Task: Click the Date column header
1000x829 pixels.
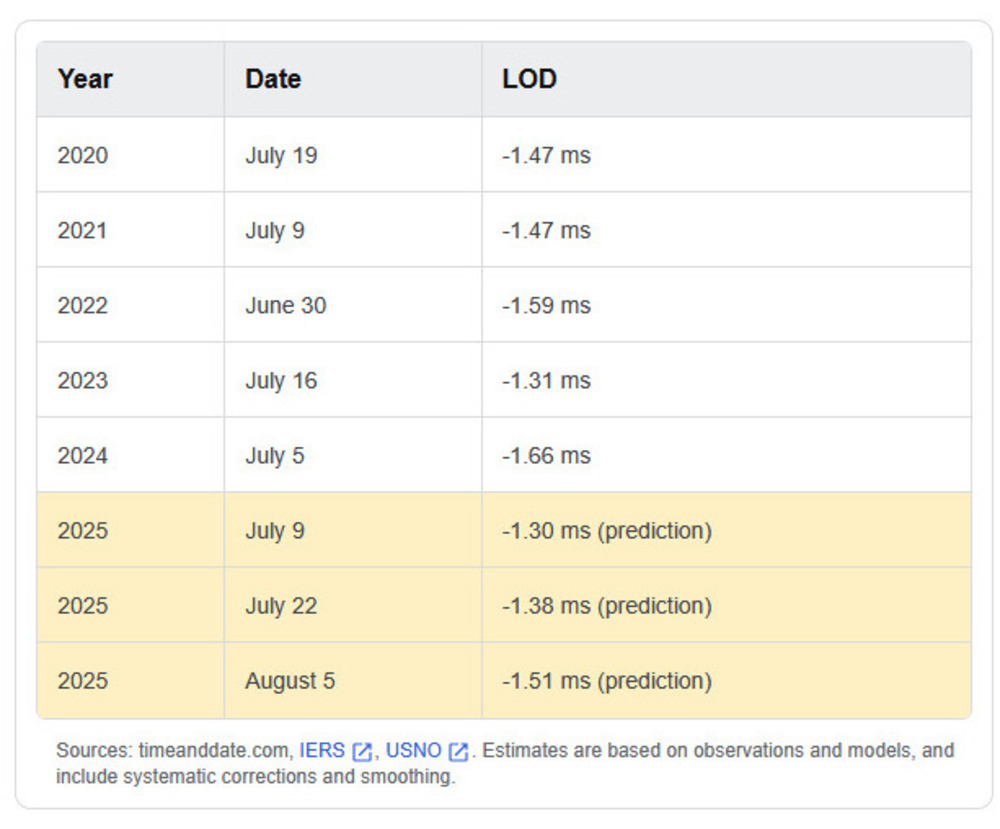Action: [273, 79]
